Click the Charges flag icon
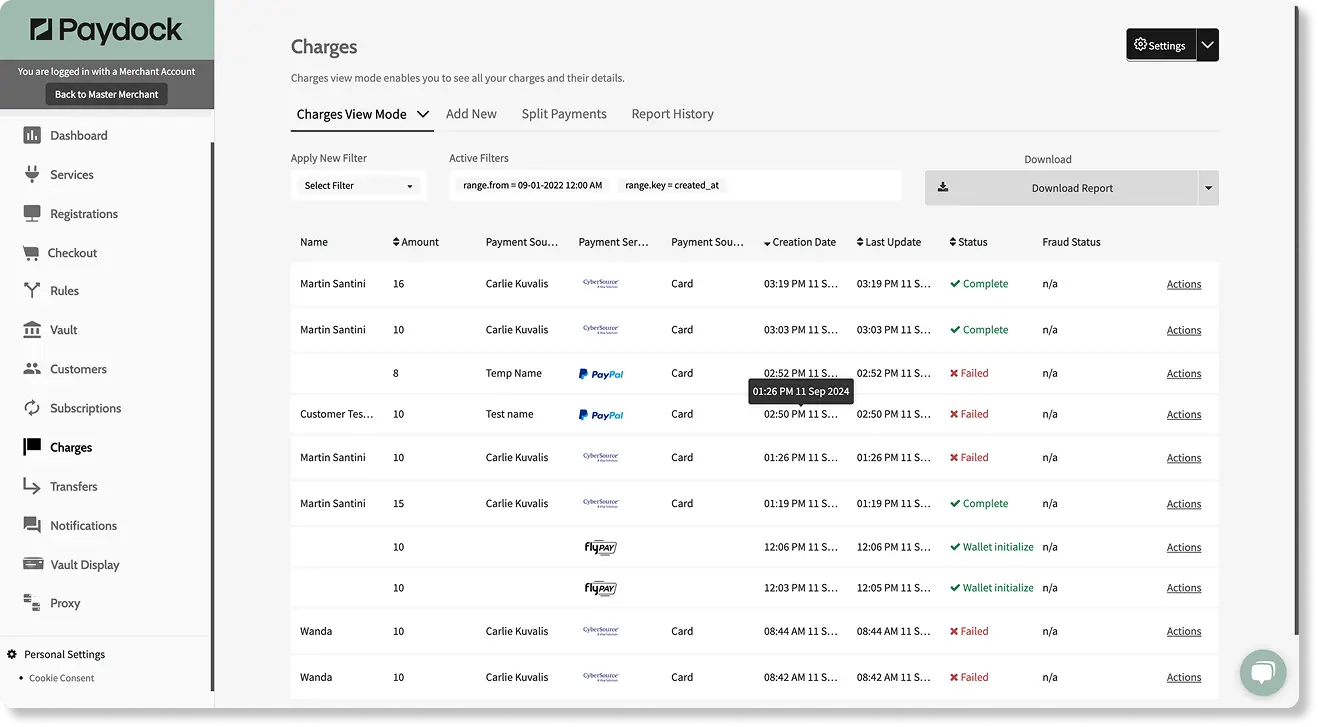The image size is (1318, 727). pyautogui.click(x=32, y=447)
